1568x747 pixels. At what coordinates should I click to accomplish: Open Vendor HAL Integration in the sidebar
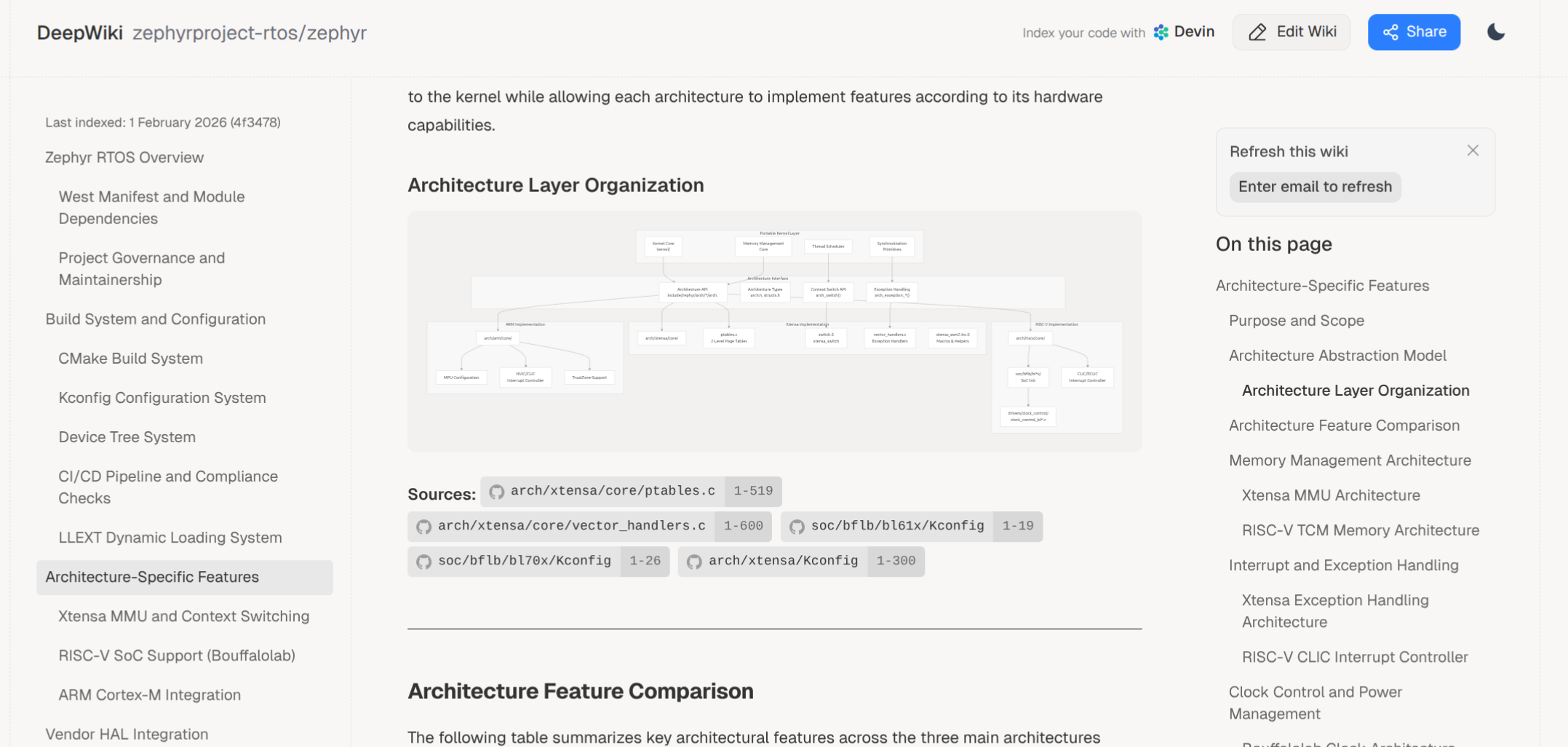[127, 734]
